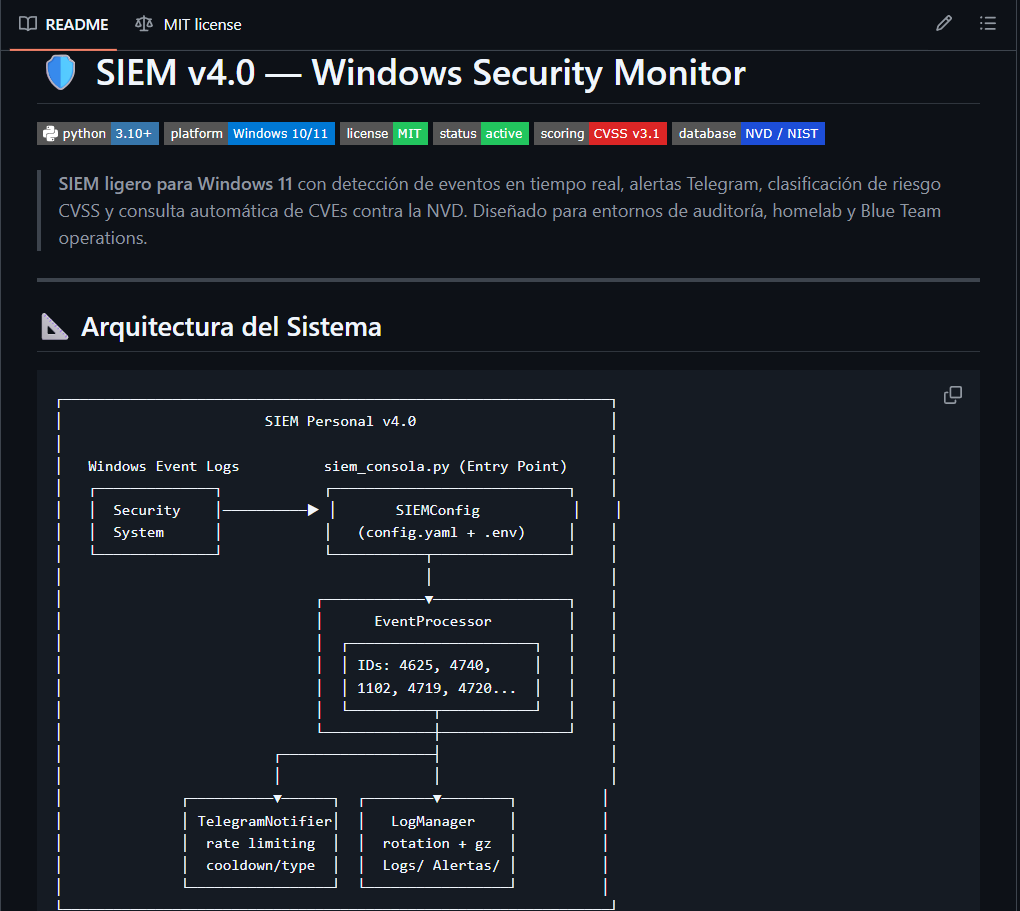Click the Windows 10/11 platform badge
The width and height of the screenshot is (1020, 911).
[x=251, y=133]
